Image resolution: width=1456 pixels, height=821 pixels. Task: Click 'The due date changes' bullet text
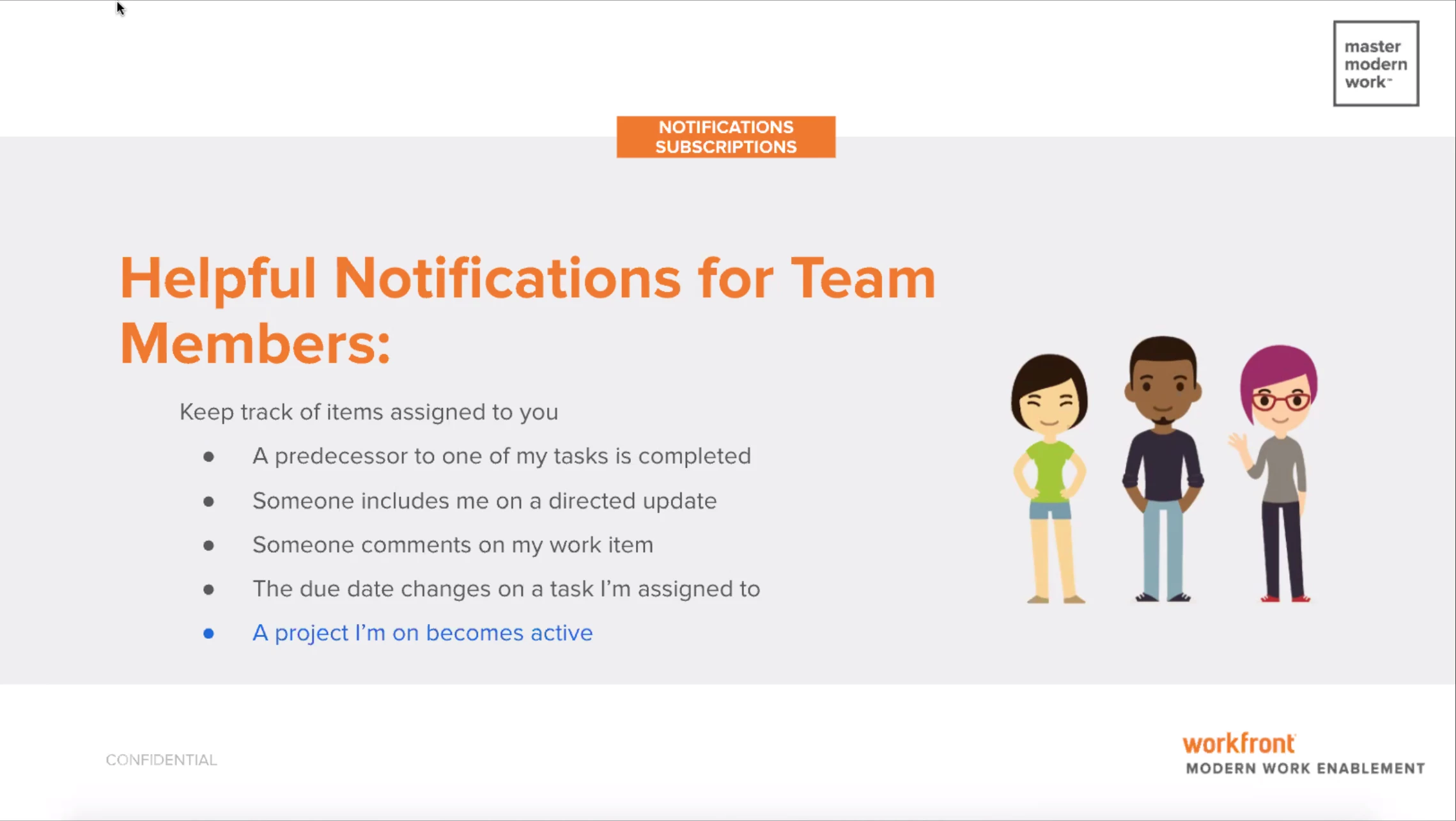click(x=506, y=589)
